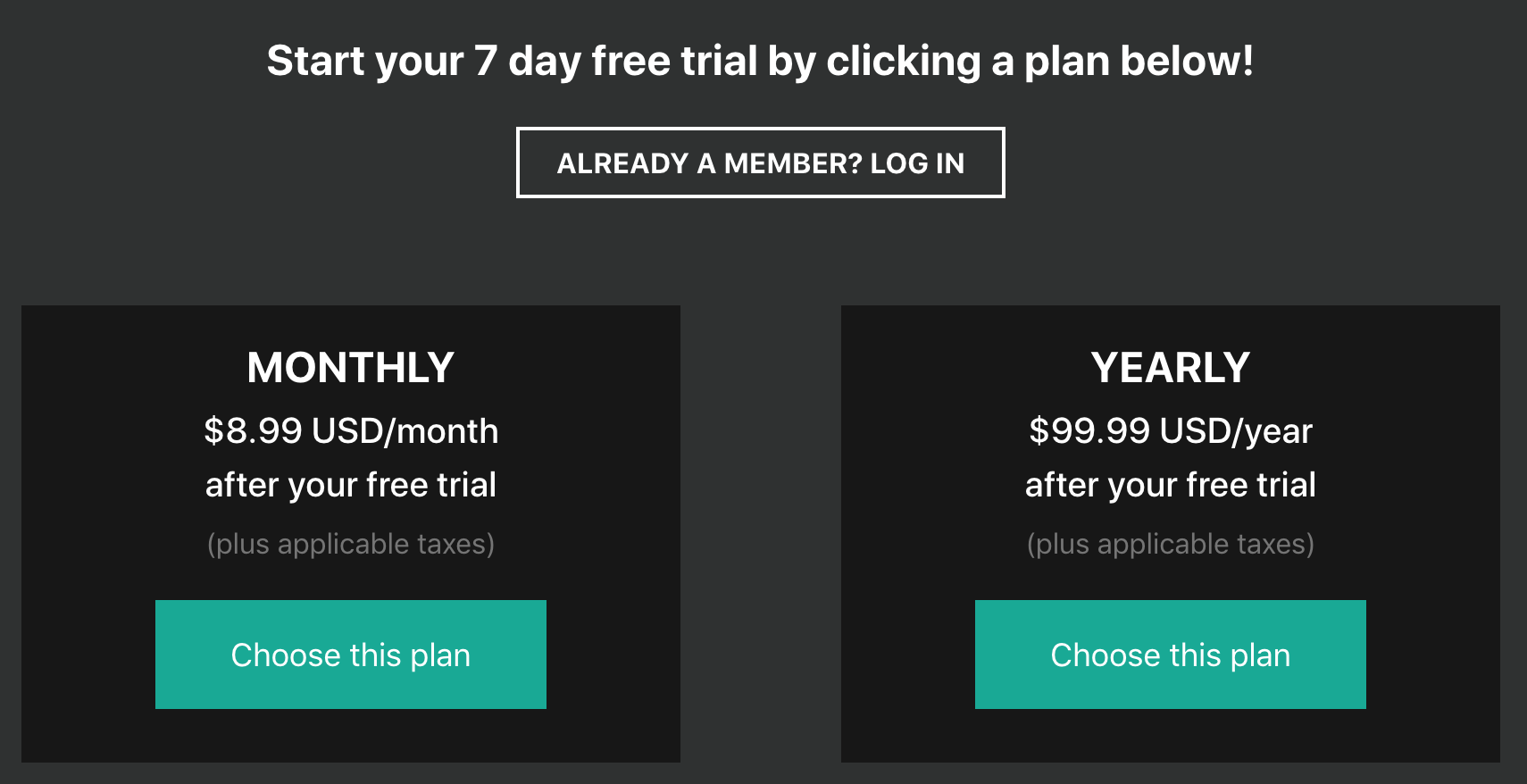The image size is (1527, 784).
Task: Click the free trial headline text
Action: [x=762, y=61]
